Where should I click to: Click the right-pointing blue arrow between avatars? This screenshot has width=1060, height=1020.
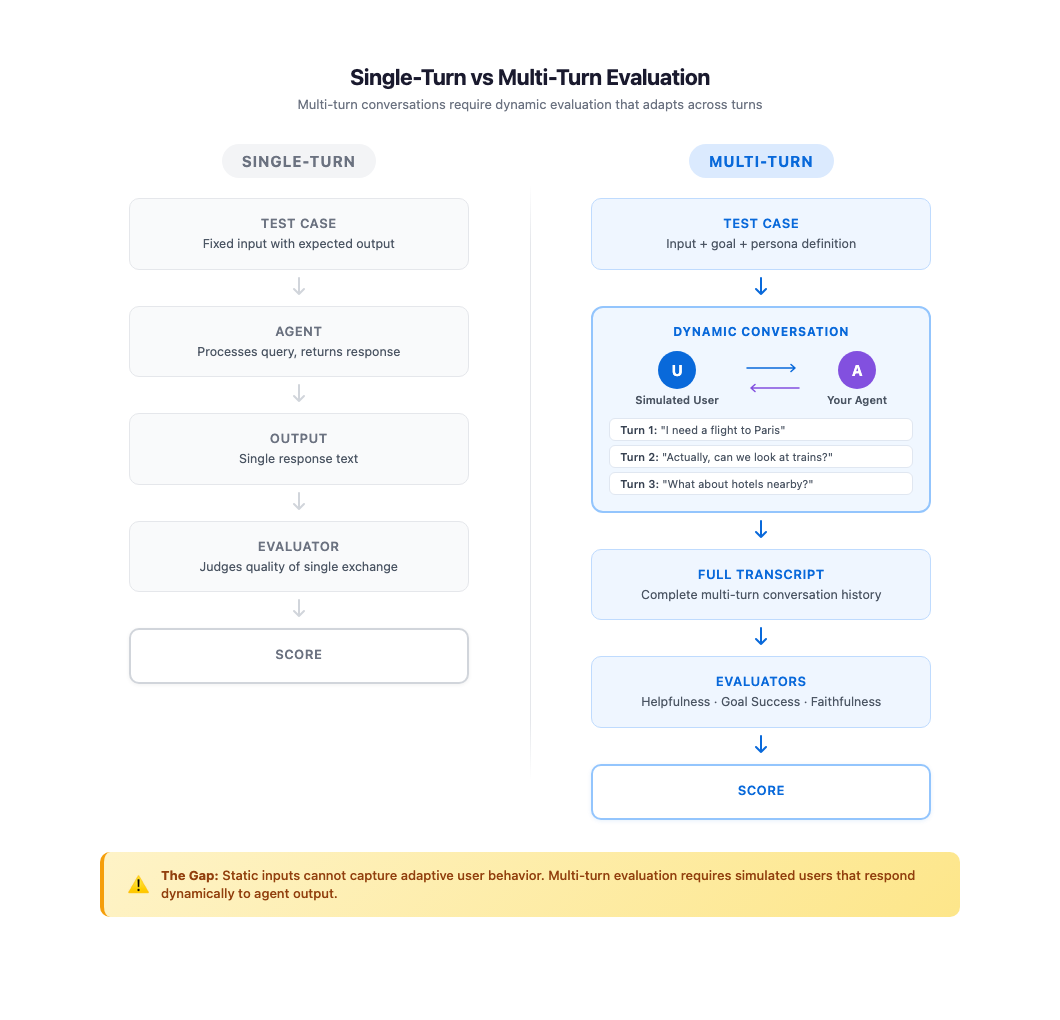(771, 368)
